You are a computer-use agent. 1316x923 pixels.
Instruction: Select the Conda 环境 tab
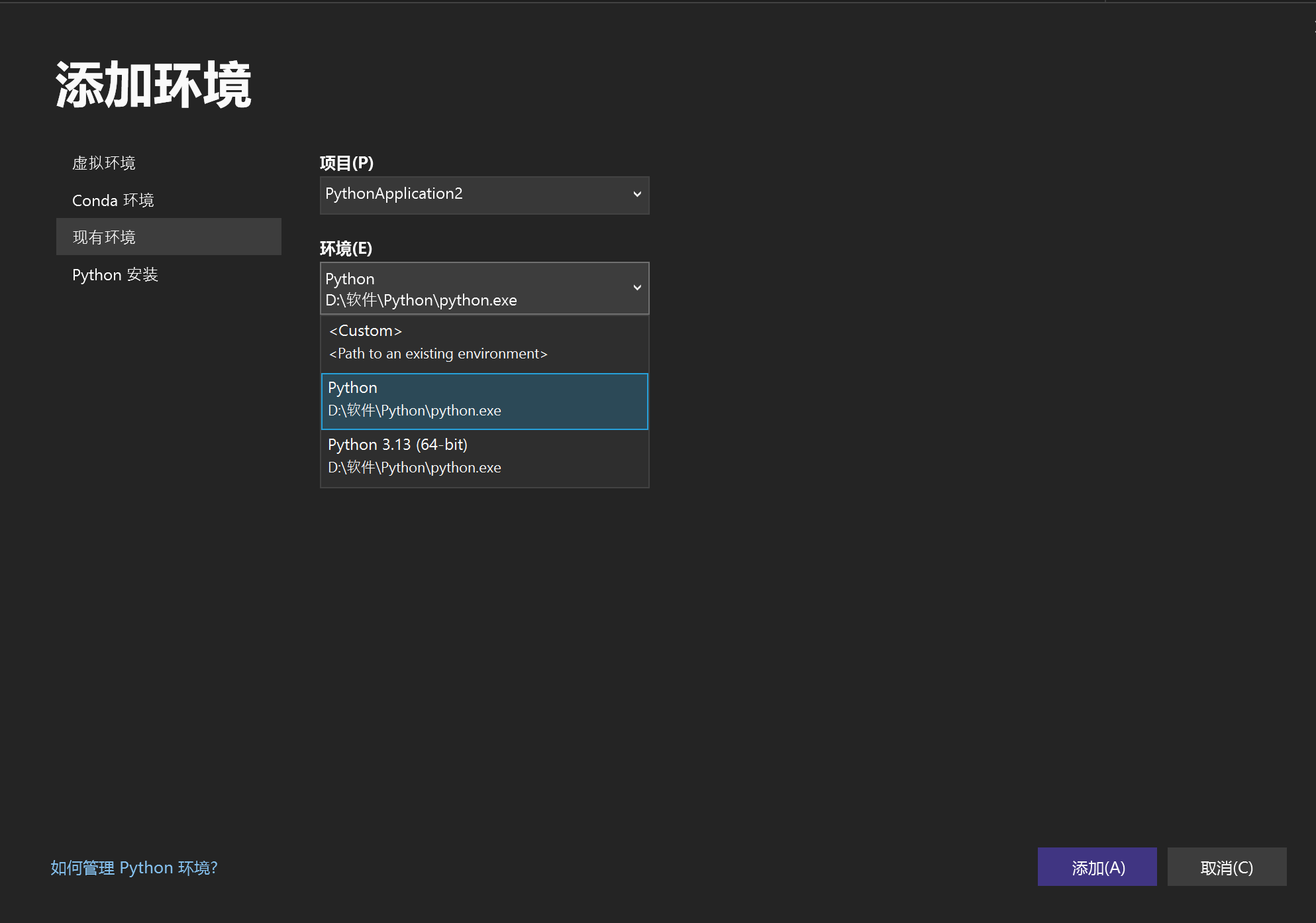[113, 200]
